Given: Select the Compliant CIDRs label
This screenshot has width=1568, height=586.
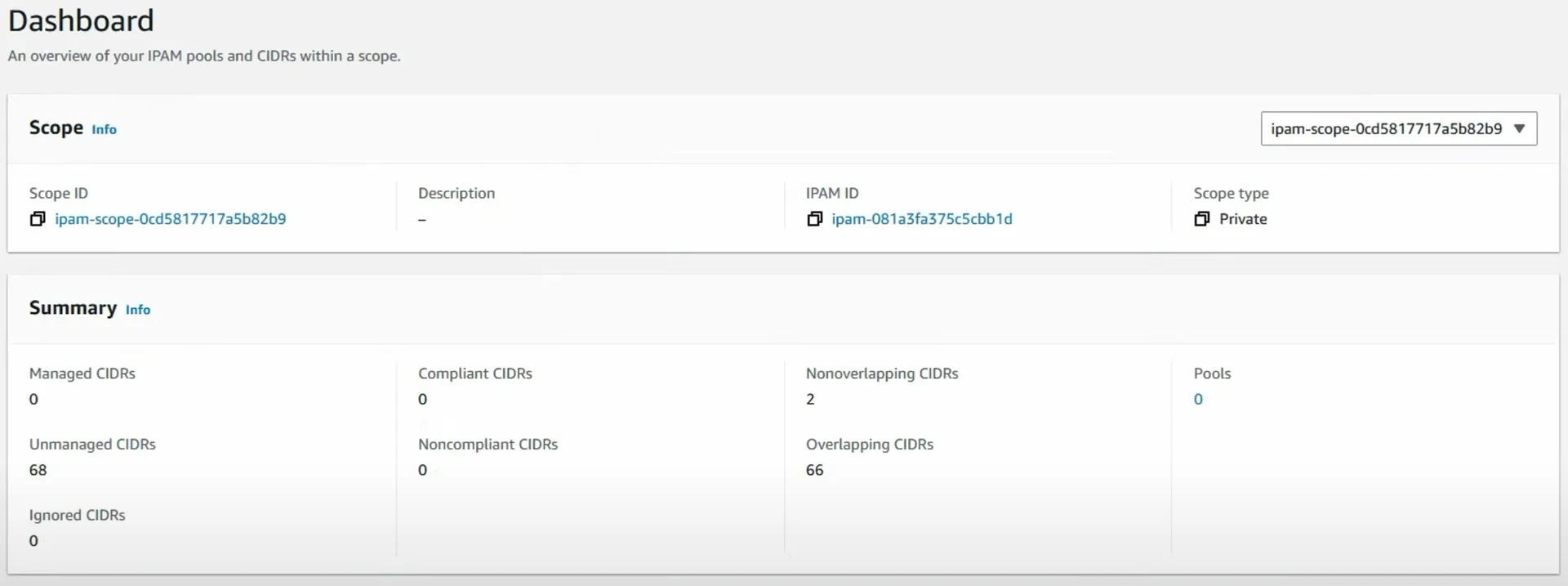Looking at the screenshot, I should click(474, 374).
